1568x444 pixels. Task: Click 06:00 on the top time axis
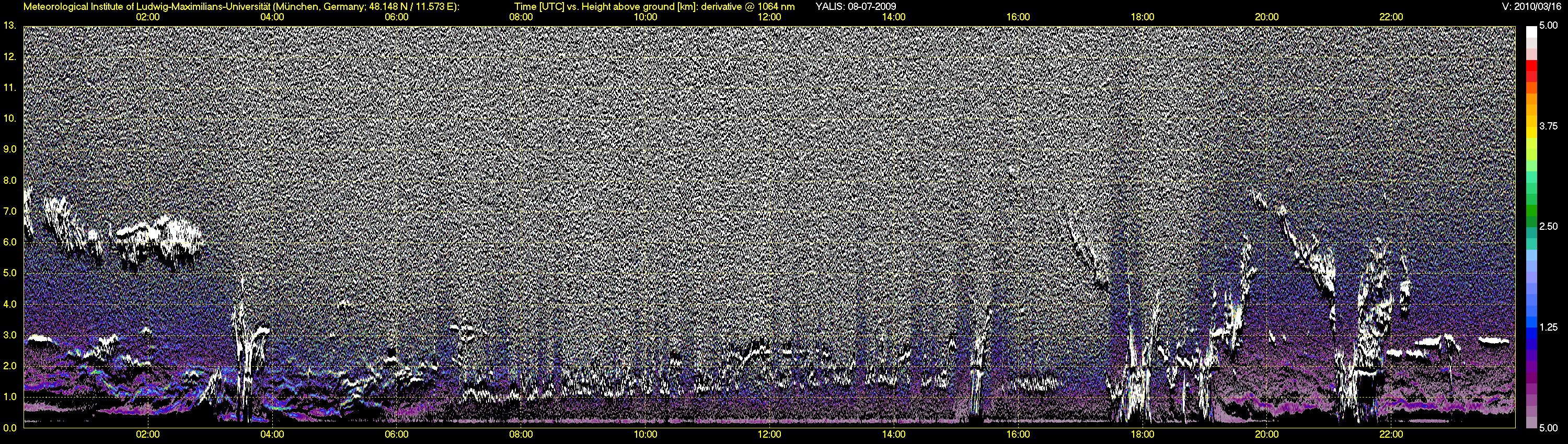(x=396, y=17)
